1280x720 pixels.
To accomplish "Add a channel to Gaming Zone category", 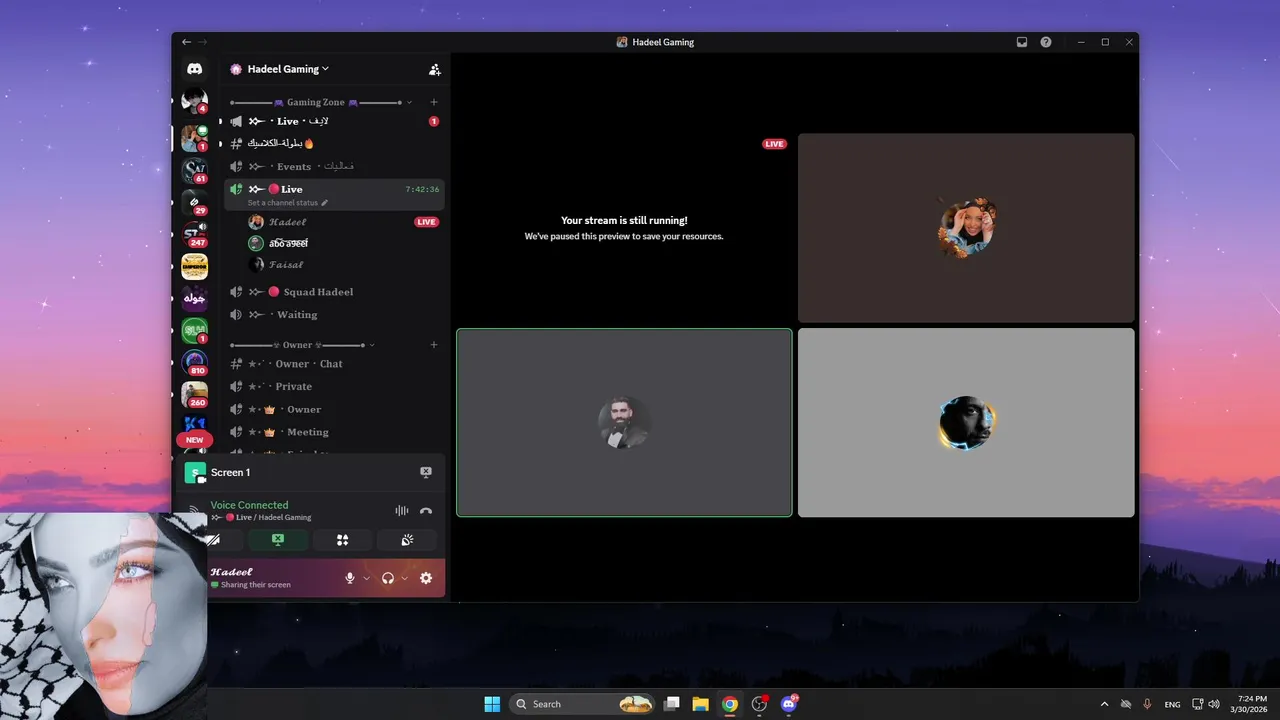I will click(433, 102).
